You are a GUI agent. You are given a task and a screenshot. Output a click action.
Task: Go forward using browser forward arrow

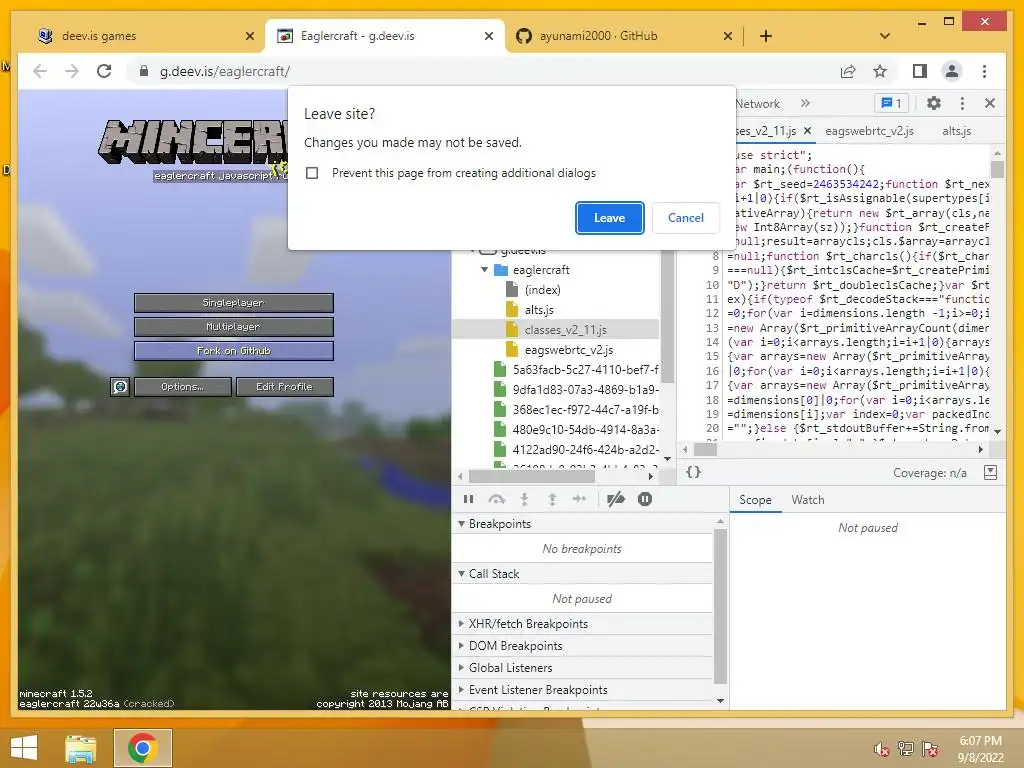[72, 71]
